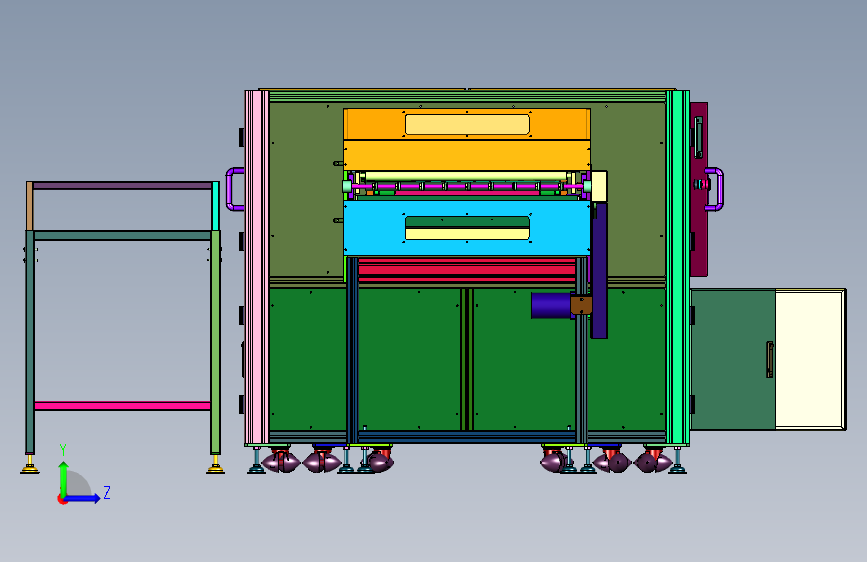This screenshot has height=562, width=867.
Task: Select the cyan upper-right post of the rack
Action: [216, 206]
